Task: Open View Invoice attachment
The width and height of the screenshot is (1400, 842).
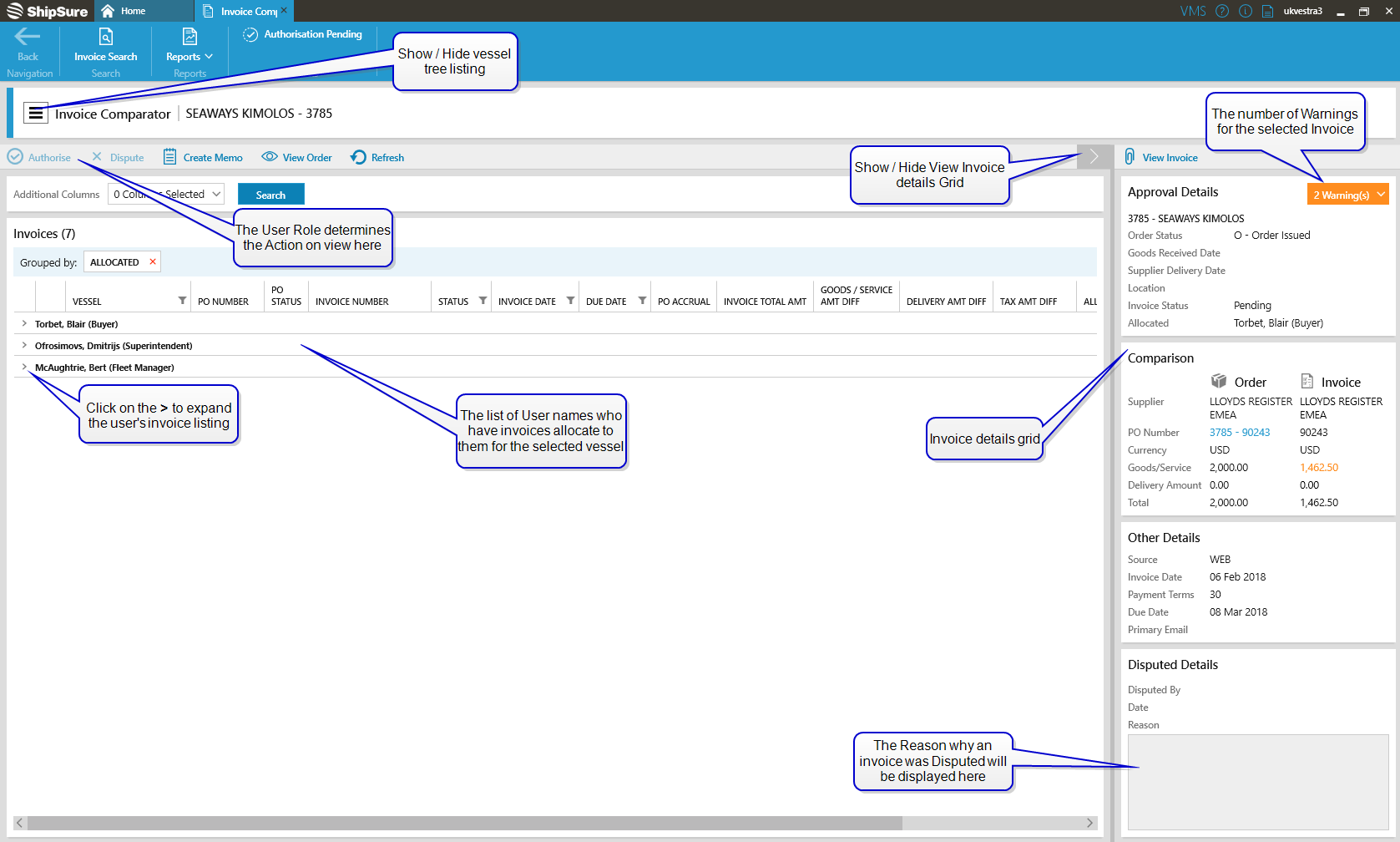Action: coord(1161,157)
